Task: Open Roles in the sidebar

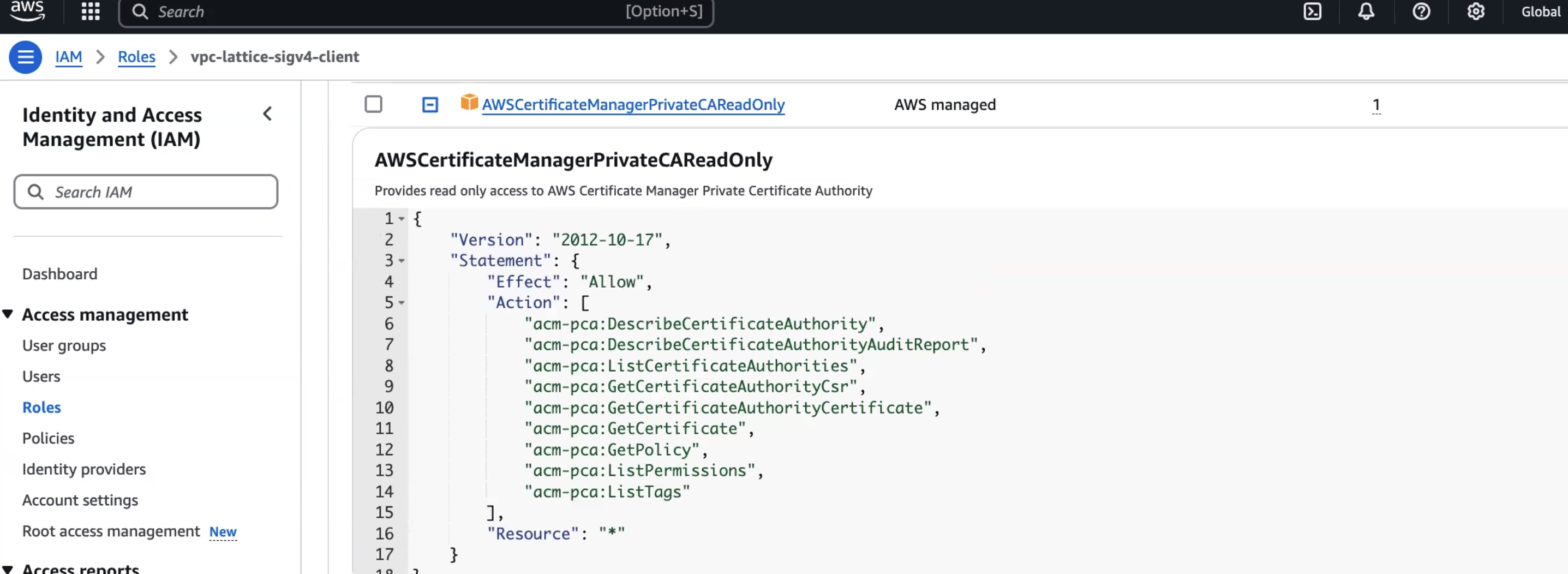Action: click(x=41, y=407)
